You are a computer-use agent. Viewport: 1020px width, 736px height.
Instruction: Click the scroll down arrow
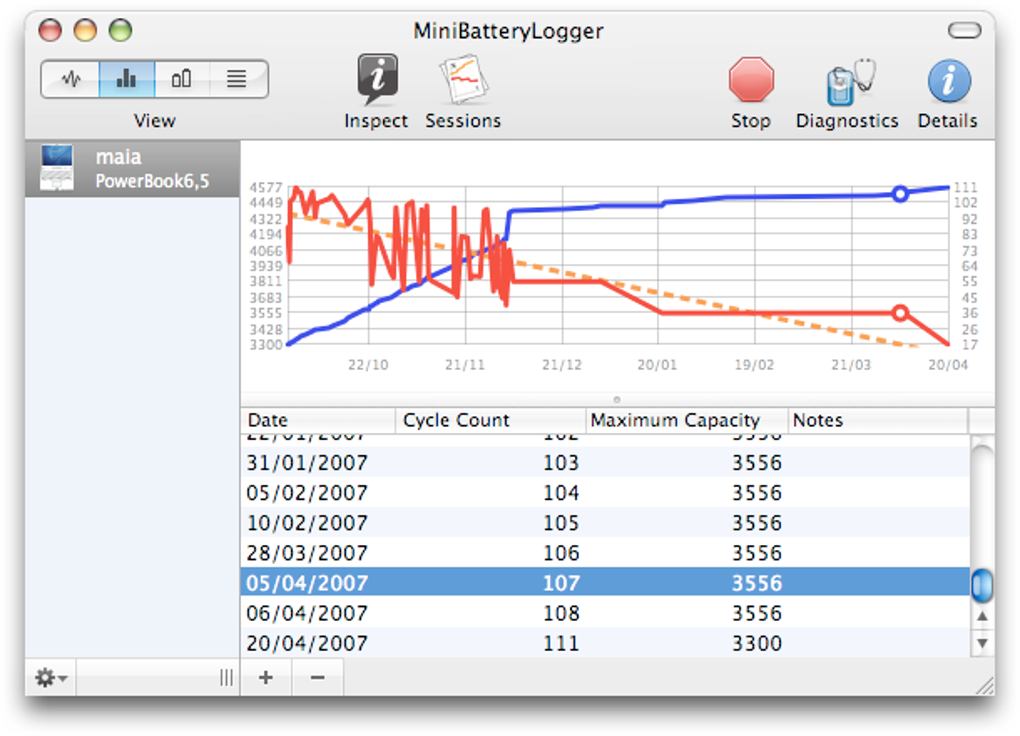pos(982,643)
